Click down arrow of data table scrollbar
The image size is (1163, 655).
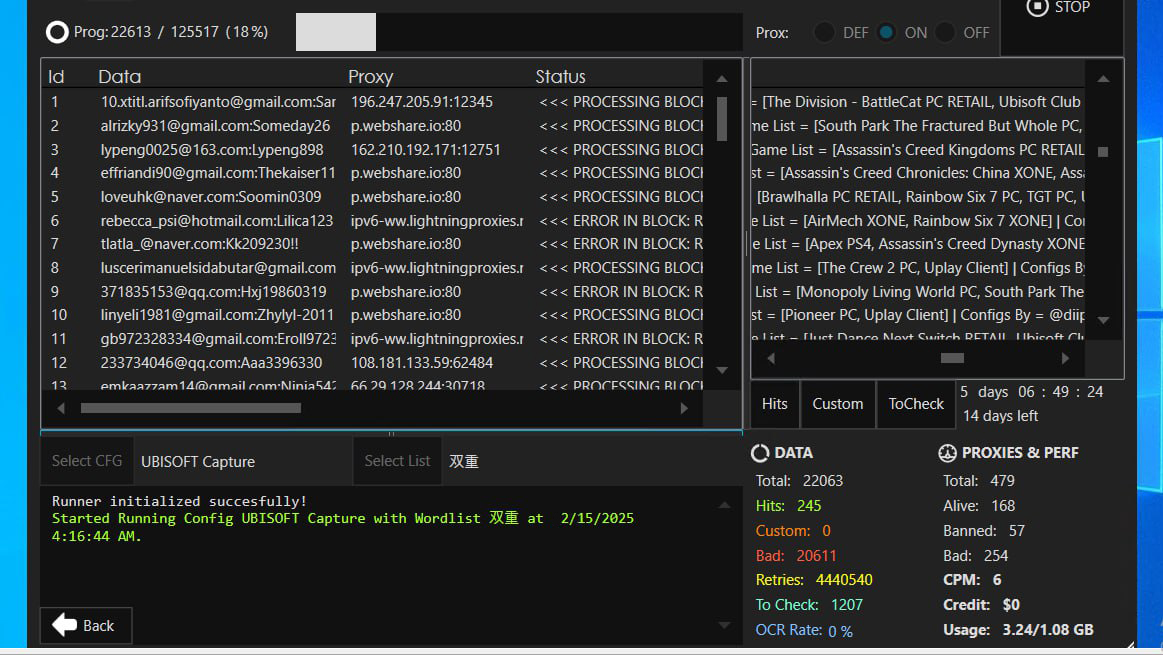tap(722, 369)
